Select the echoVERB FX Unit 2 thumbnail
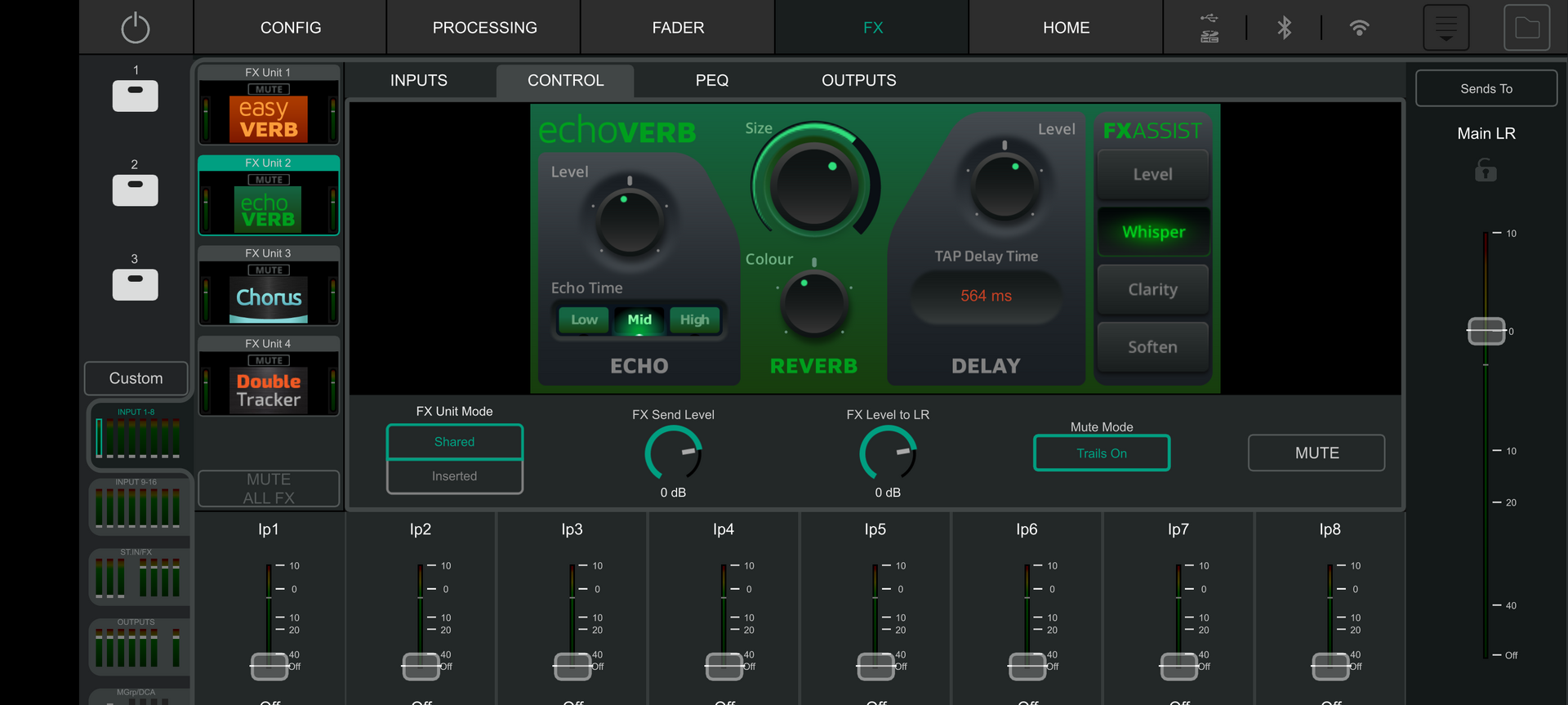The width and height of the screenshot is (1568, 705). 269,210
